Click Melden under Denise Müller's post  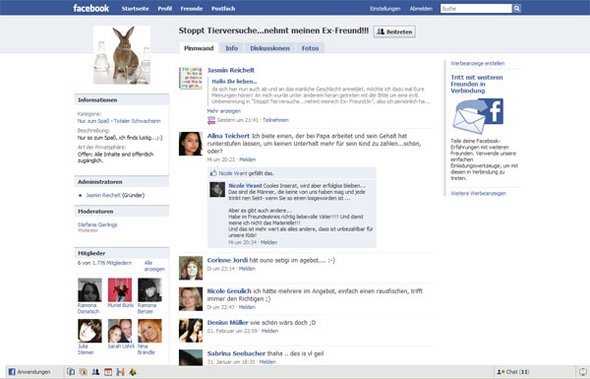pos(270,331)
